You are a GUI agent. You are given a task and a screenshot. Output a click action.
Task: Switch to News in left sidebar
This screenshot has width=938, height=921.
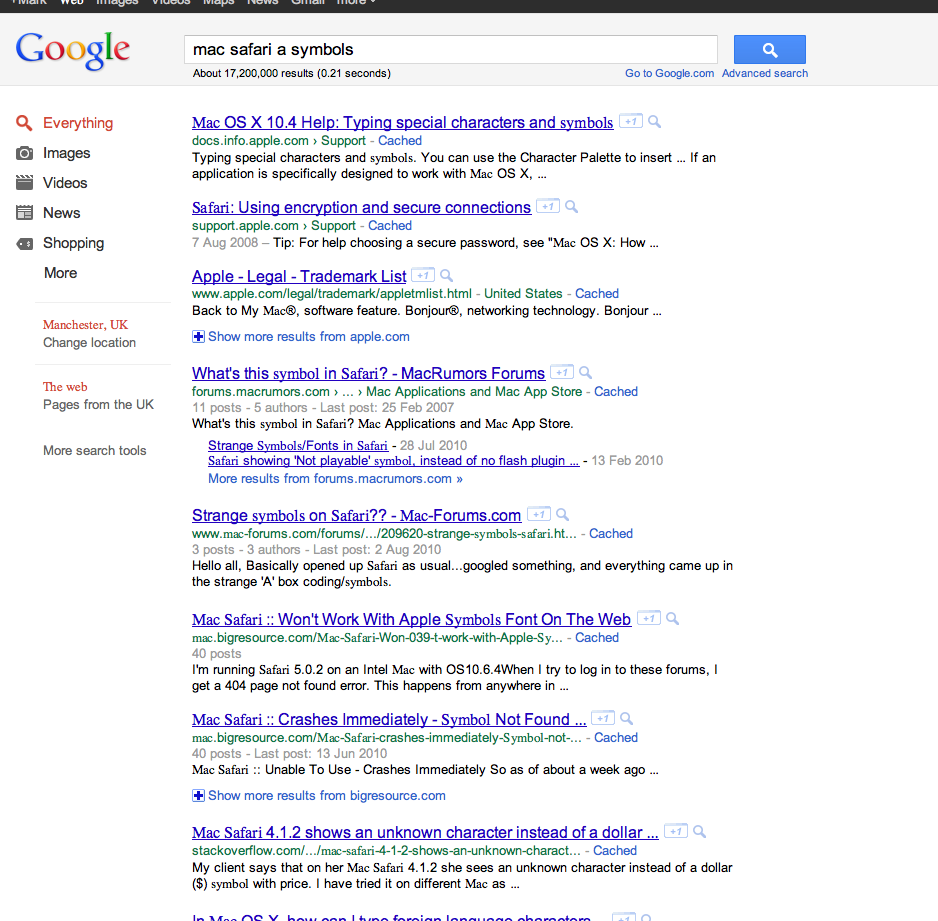point(62,213)
